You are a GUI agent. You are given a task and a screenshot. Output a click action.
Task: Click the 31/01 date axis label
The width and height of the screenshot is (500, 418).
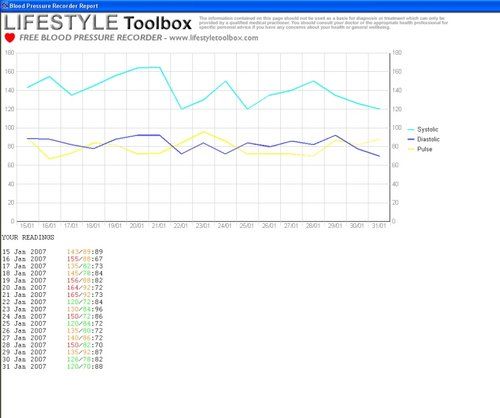[x=379, y=226]
